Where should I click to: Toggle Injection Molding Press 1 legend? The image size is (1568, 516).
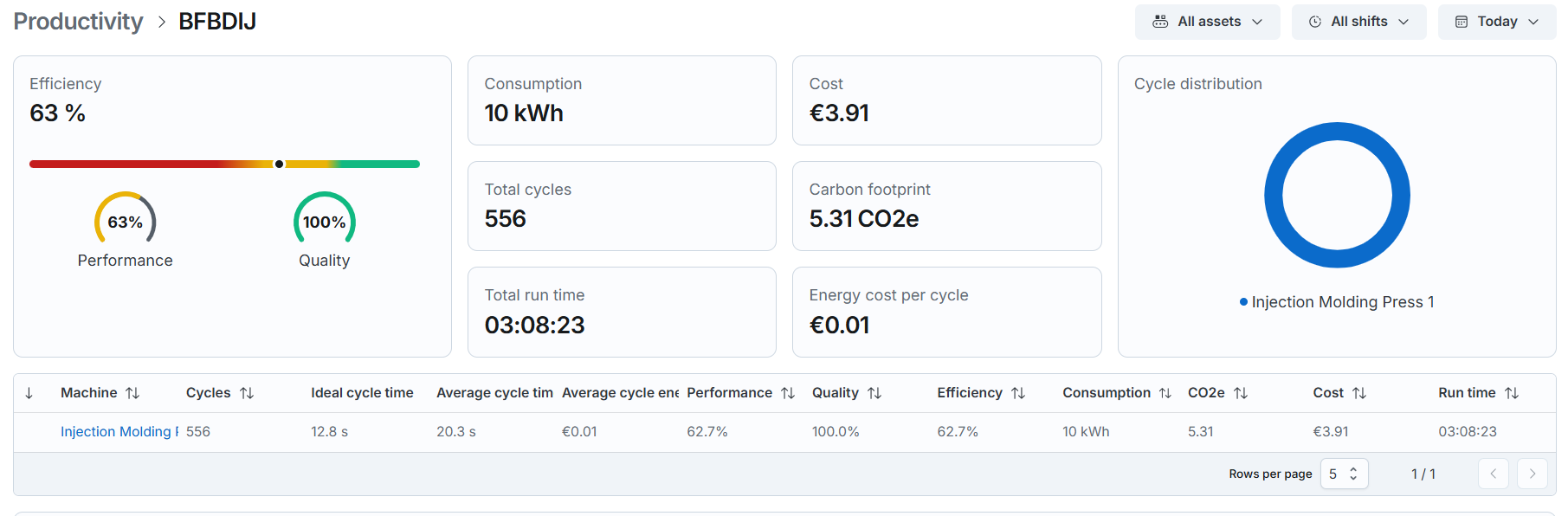[x=1337, y=302]
